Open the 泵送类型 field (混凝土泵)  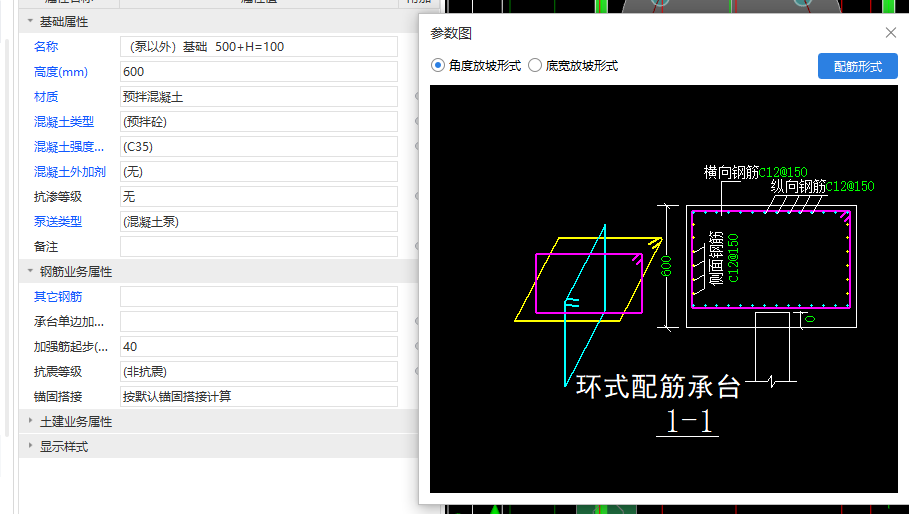(259, 221)
